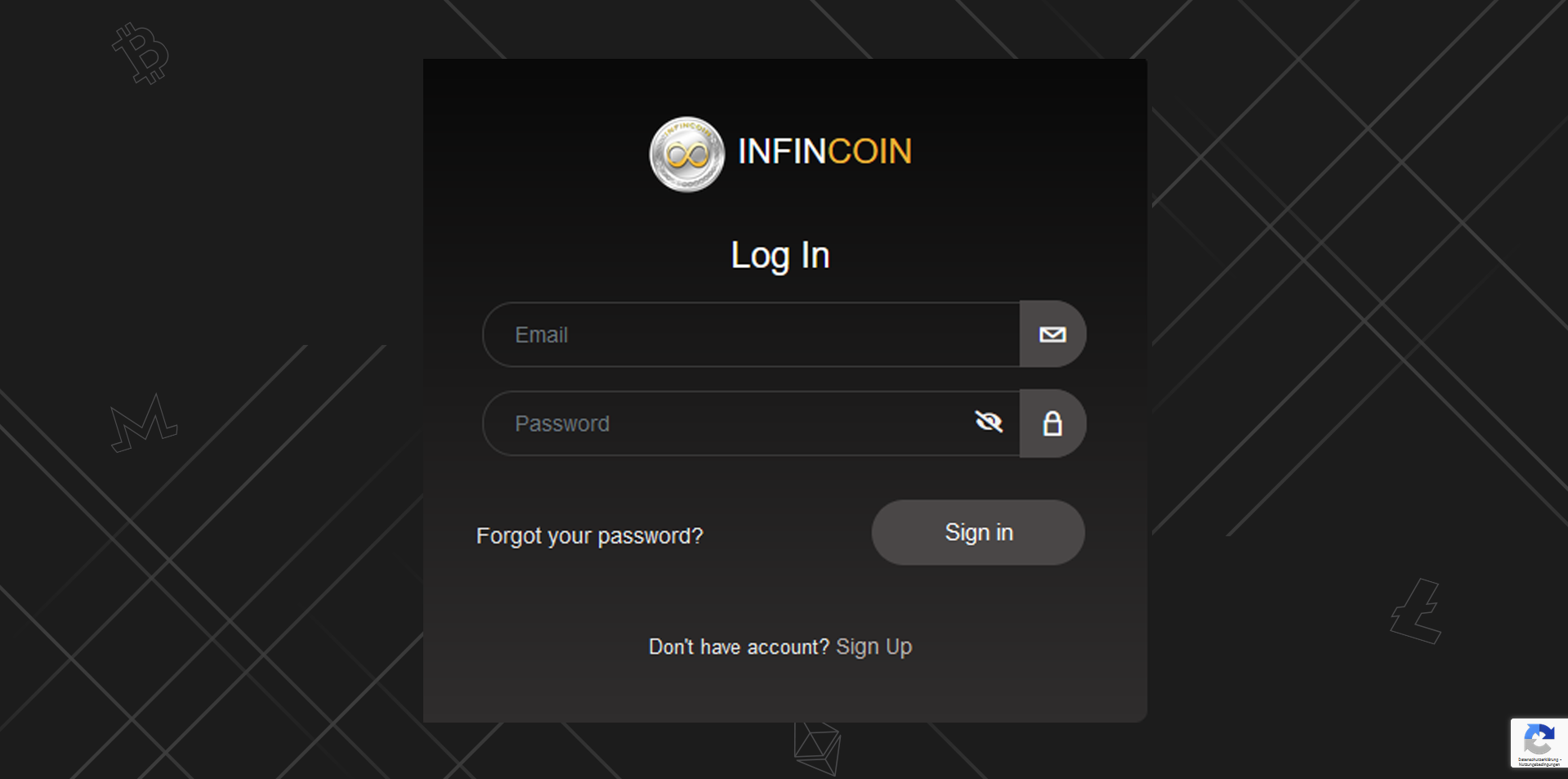Click the Litecoin outline icon in background

pyautogui.click(x=1416, y=611)
